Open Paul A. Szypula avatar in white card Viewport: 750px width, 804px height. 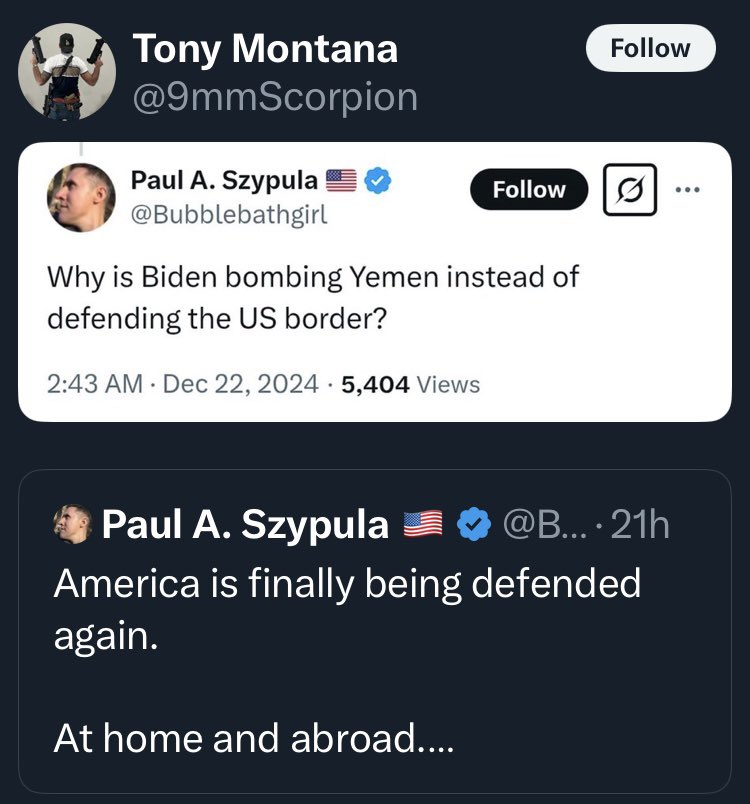coord(81,197)
